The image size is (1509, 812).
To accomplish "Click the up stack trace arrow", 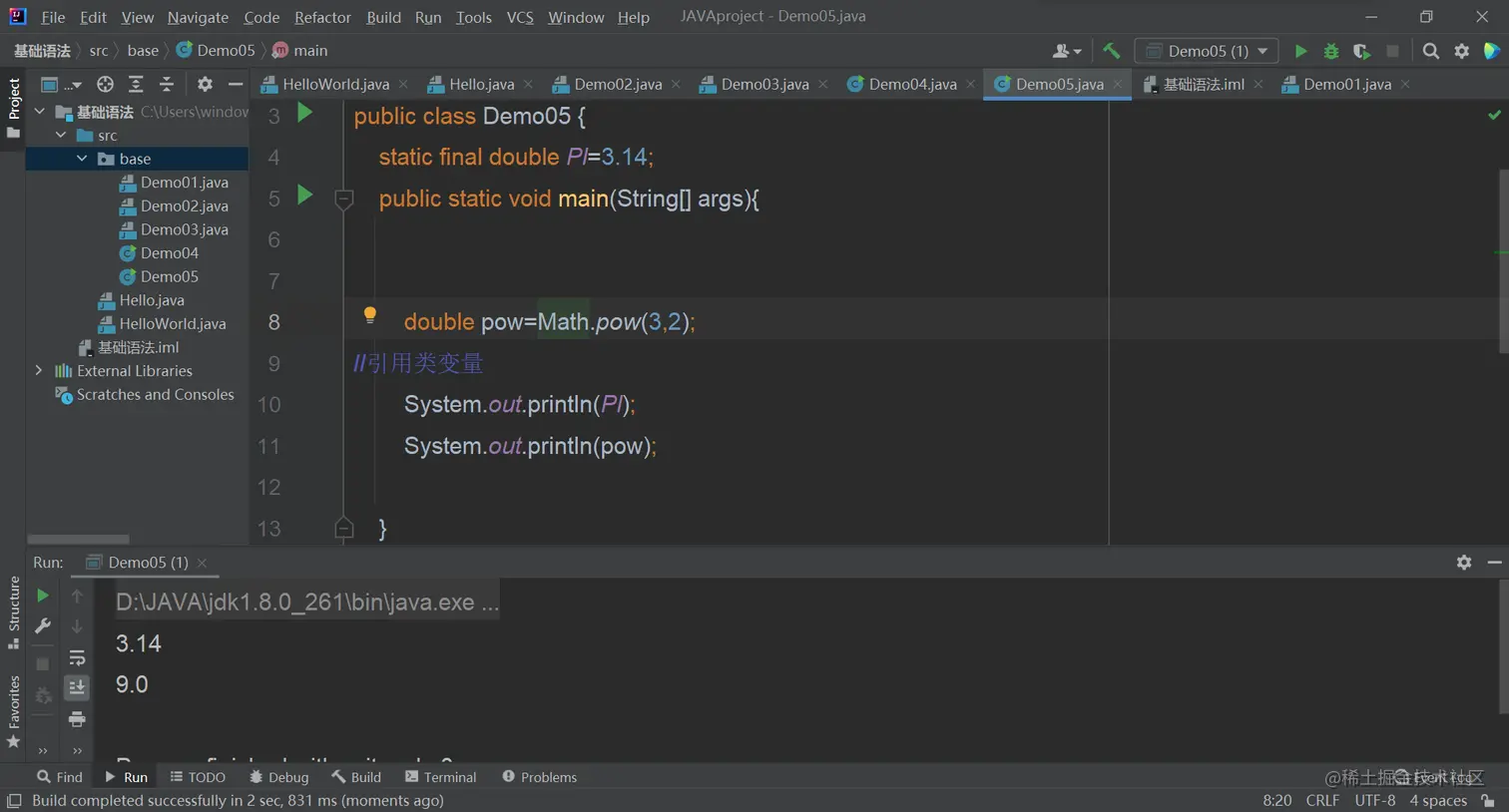I will [77, 596].
